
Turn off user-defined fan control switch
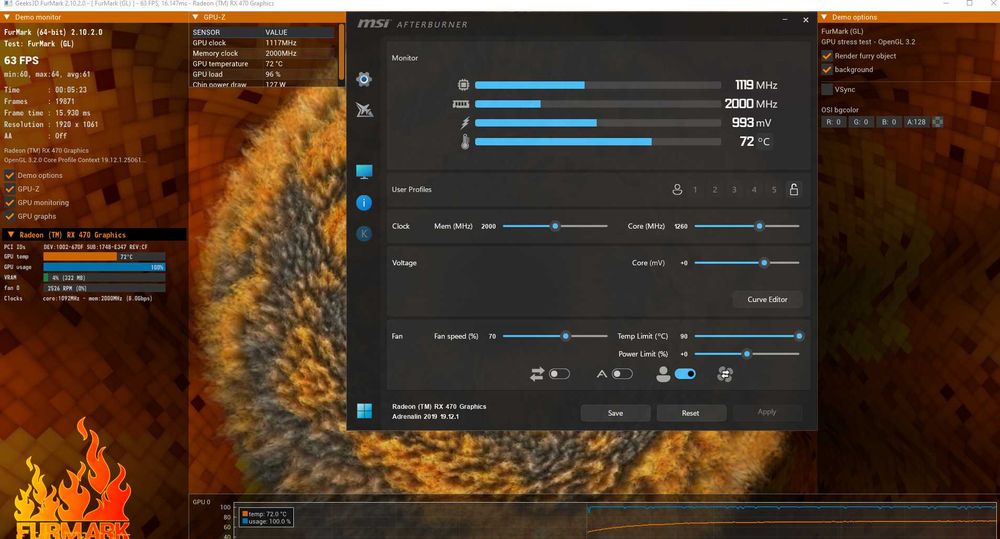pyautogui.click(x=685, y=374)
